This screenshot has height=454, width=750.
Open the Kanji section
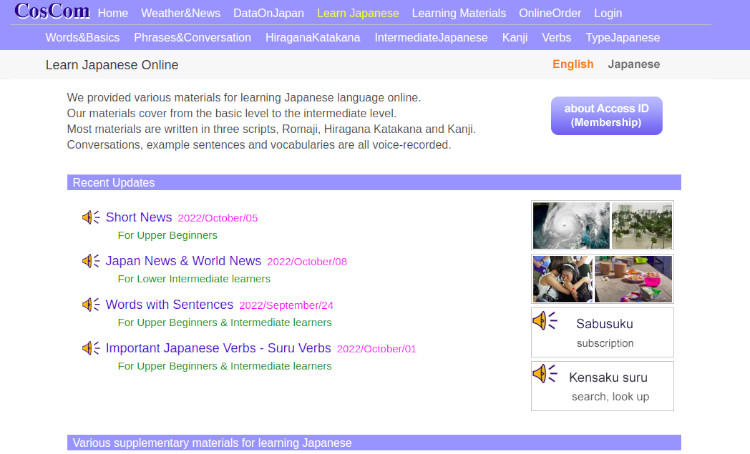[x=515, y=37]
